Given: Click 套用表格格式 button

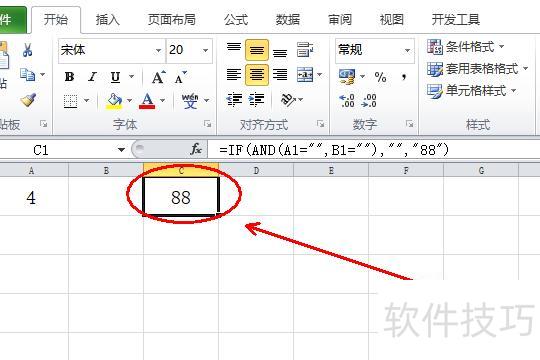Looking at the screenshot, I should coord(478,69).
